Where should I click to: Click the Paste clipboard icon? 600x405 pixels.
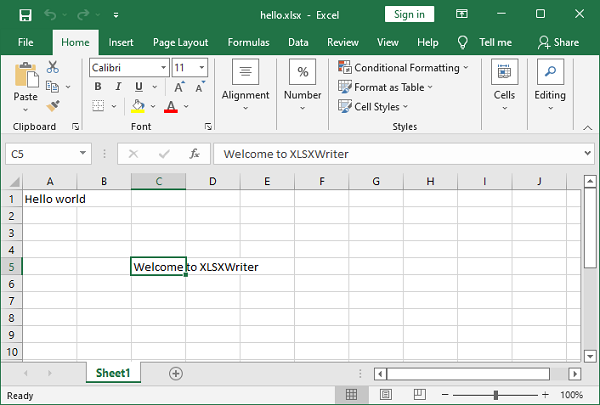coord(25,82)
